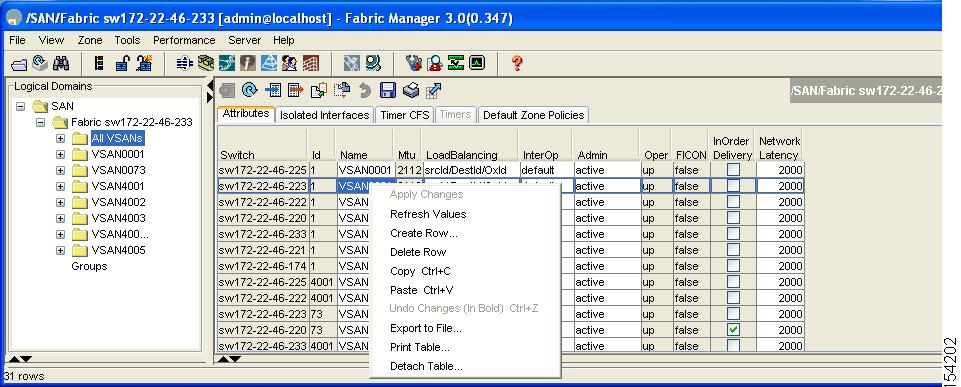
Task: Click the open fabric folder icon
Action: click(x=19, y=63)
